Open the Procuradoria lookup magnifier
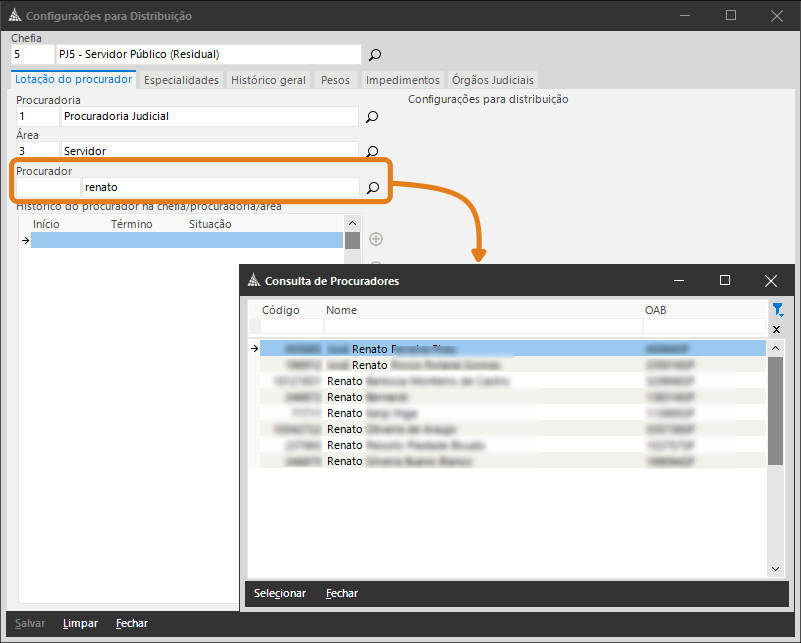Image resolution: width=801 pixels, height=643 pixels. pyautogui.click(x=372, y=117)
